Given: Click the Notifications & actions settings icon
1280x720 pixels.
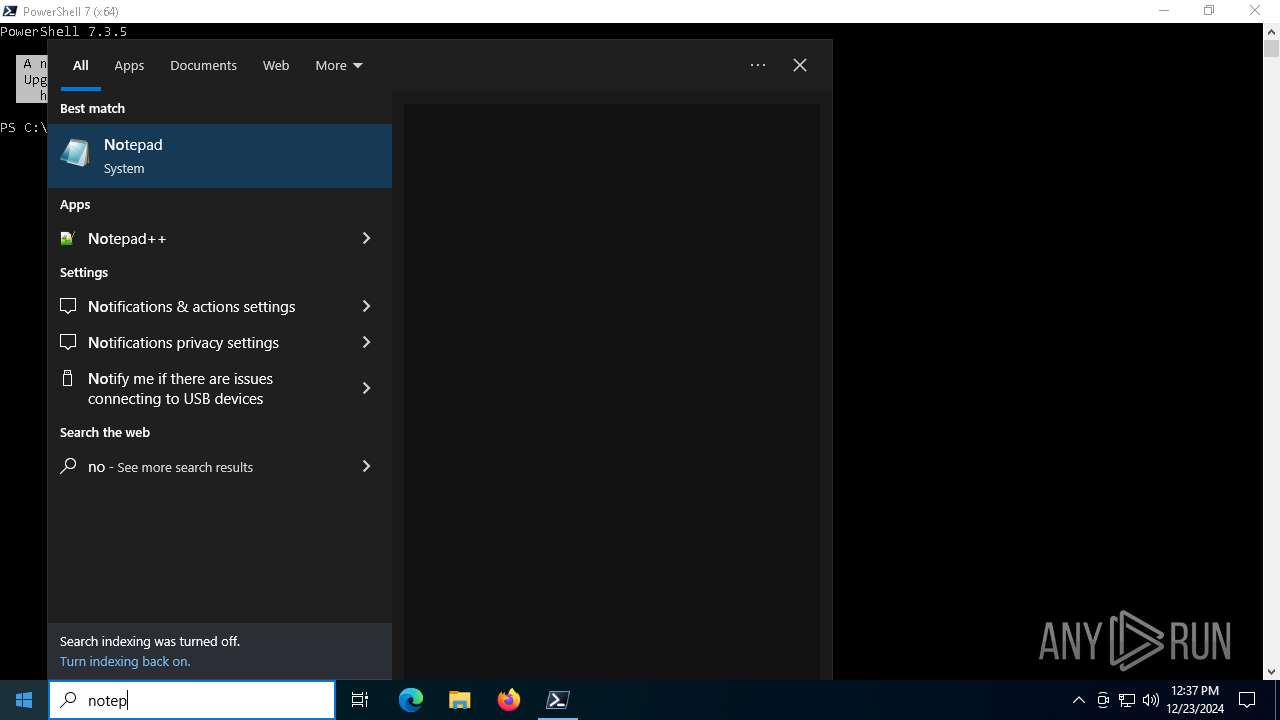Looking at the screenshot, I should click(68, 306).
